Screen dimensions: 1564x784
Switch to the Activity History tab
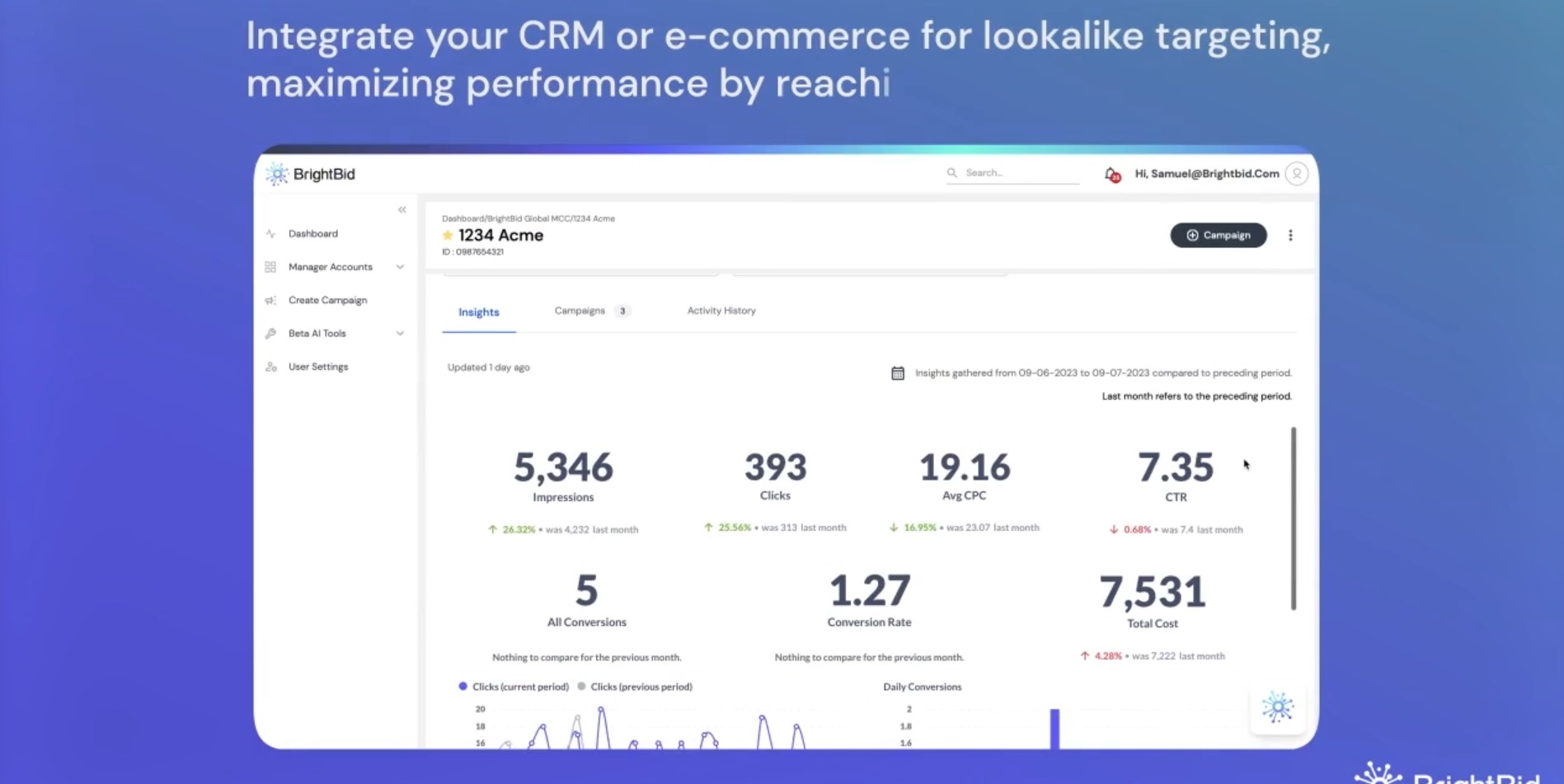tap(721, 311)
